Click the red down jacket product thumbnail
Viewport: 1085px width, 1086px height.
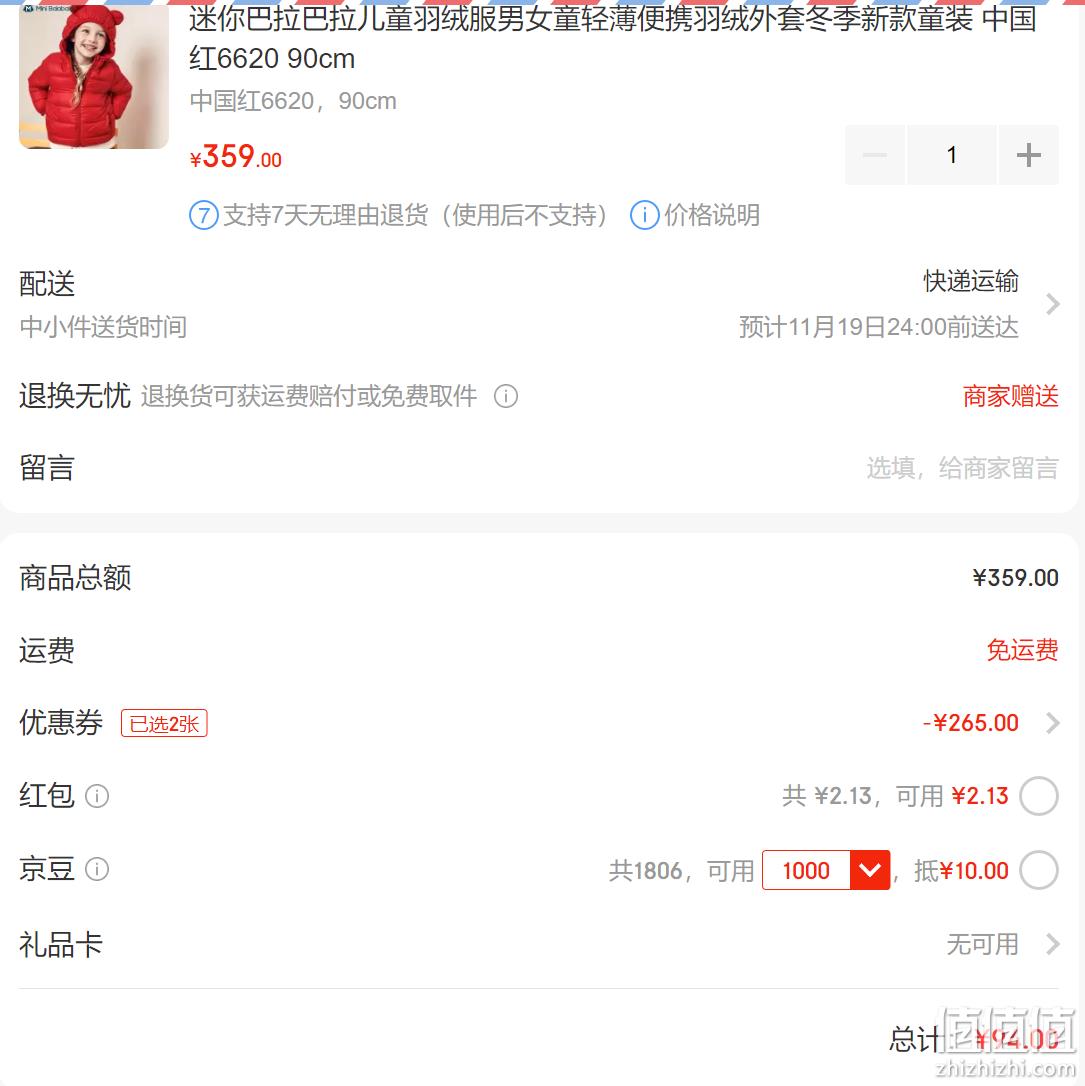pos(93,75)
